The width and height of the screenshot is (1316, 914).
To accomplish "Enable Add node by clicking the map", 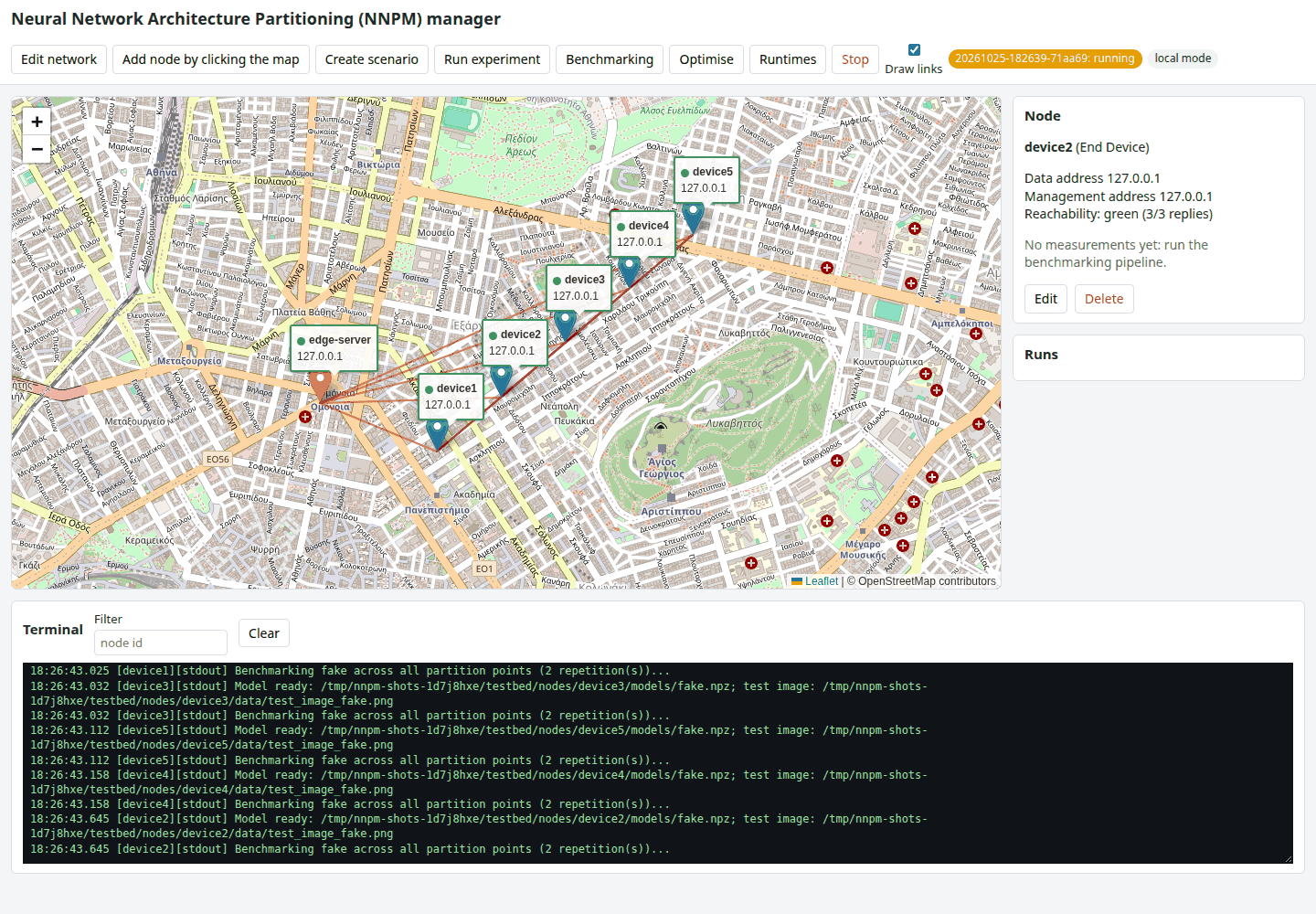I will (211, 59).
